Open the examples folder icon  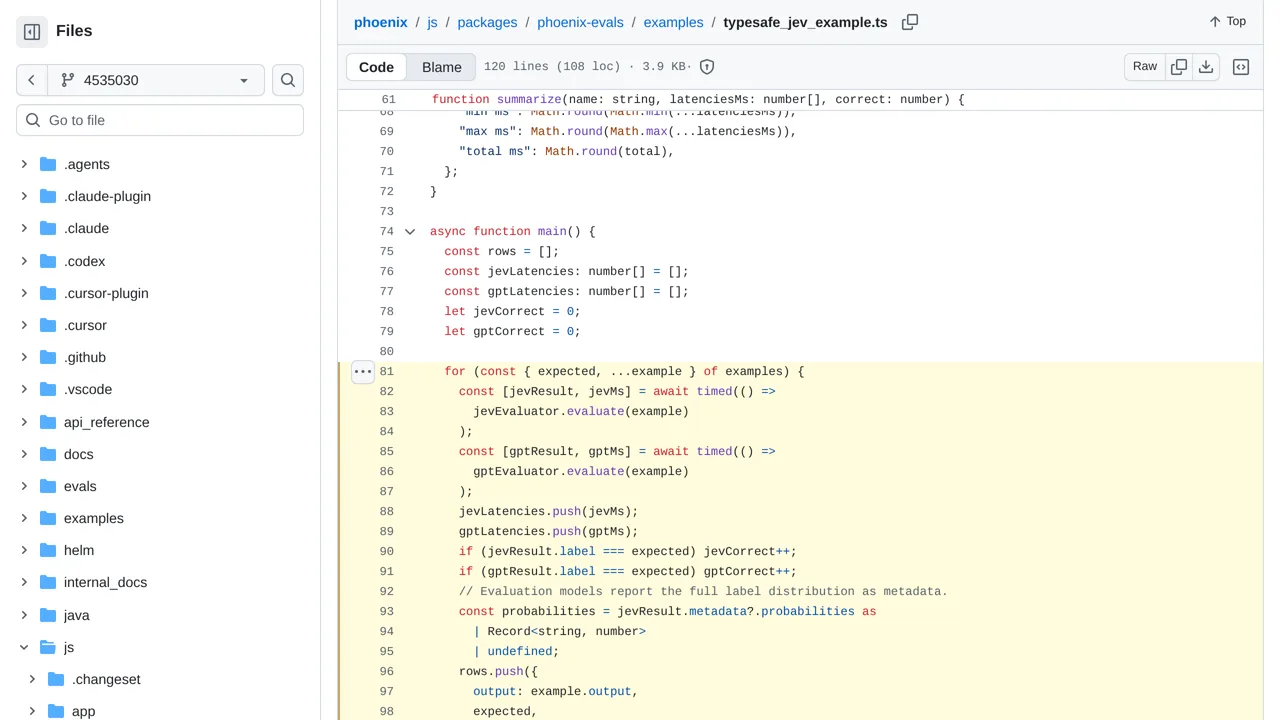click(48, 518)
